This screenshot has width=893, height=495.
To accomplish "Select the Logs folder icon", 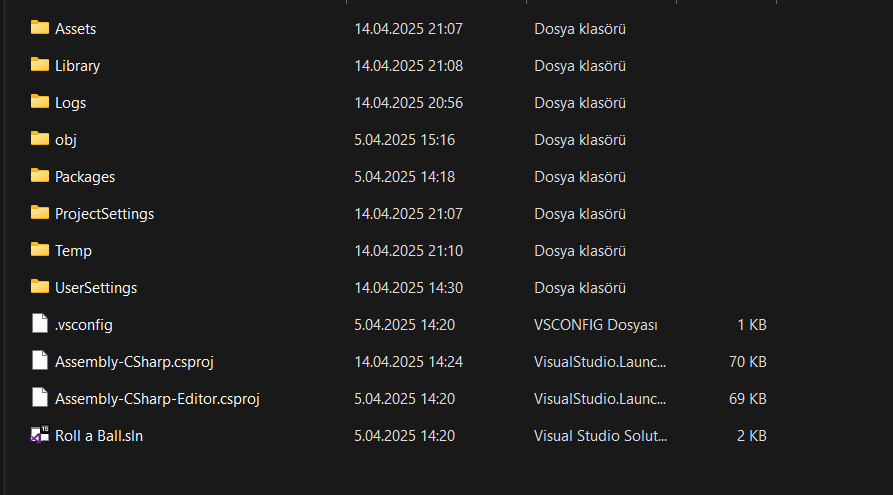I will 40,102.
